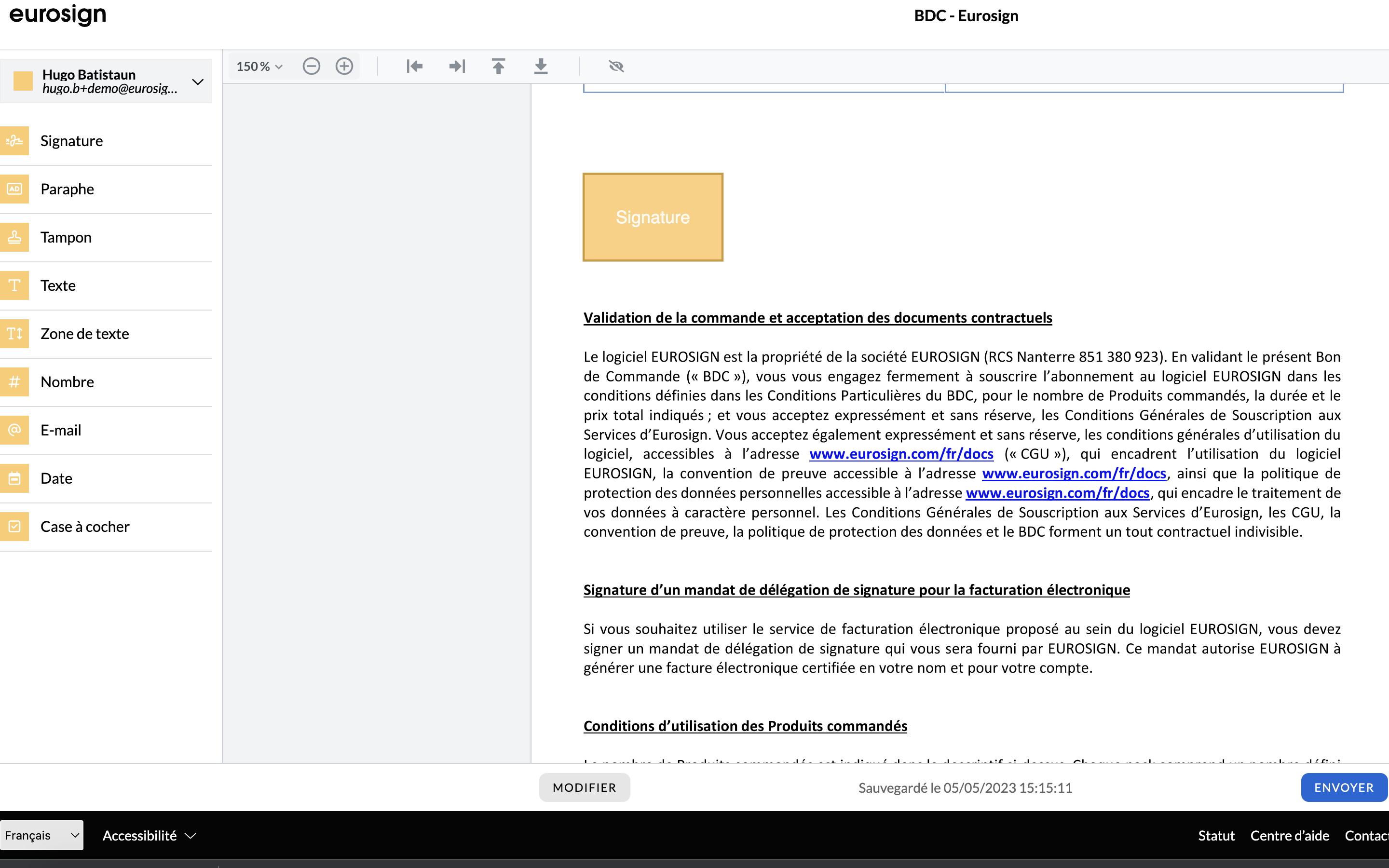Select the Paraphe field type label

[67, 189]
